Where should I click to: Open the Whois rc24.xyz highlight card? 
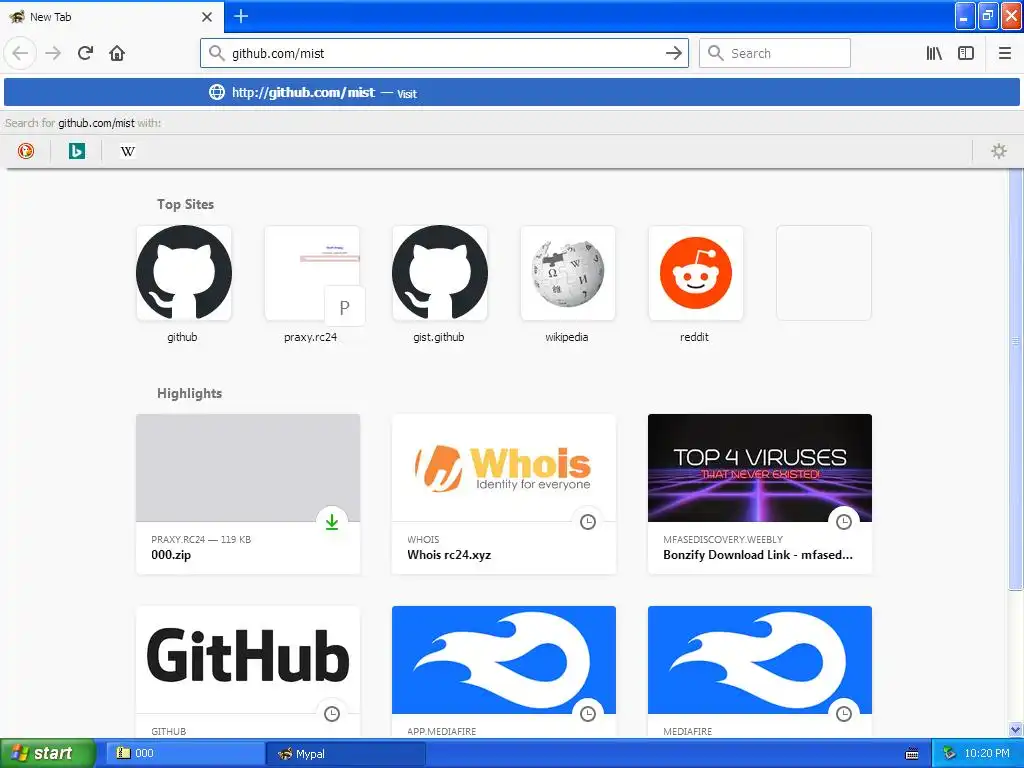(504, 494)
